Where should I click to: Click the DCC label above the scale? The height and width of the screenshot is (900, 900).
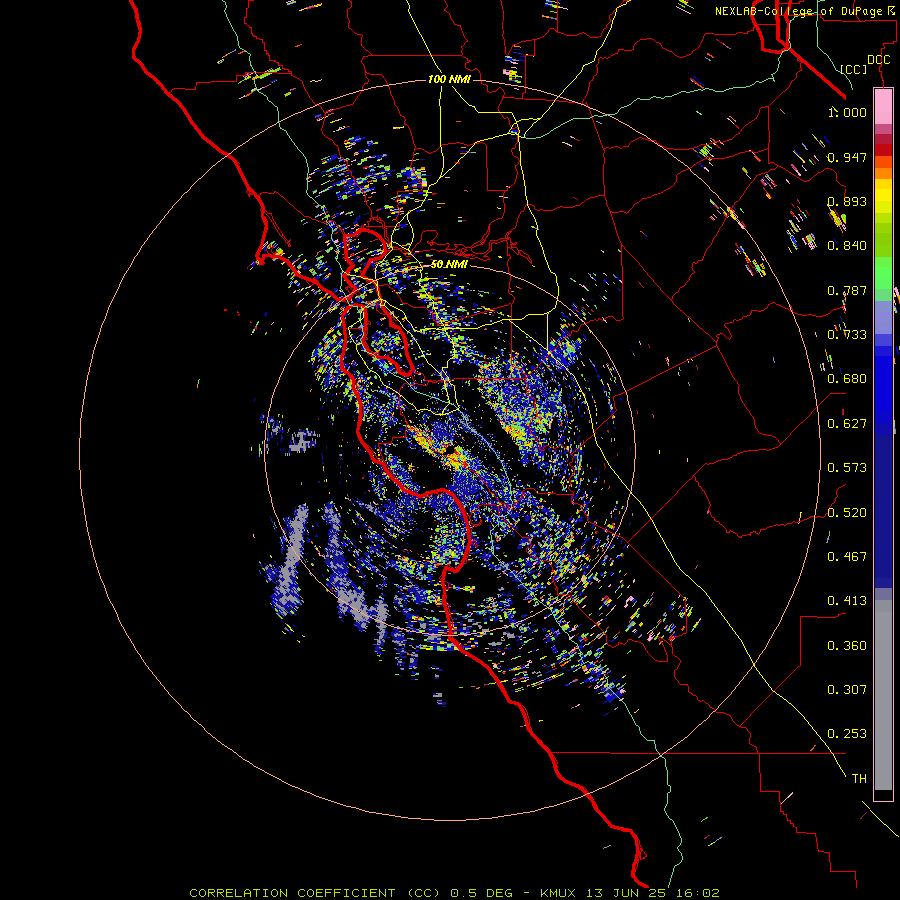(x=879, y=60)
